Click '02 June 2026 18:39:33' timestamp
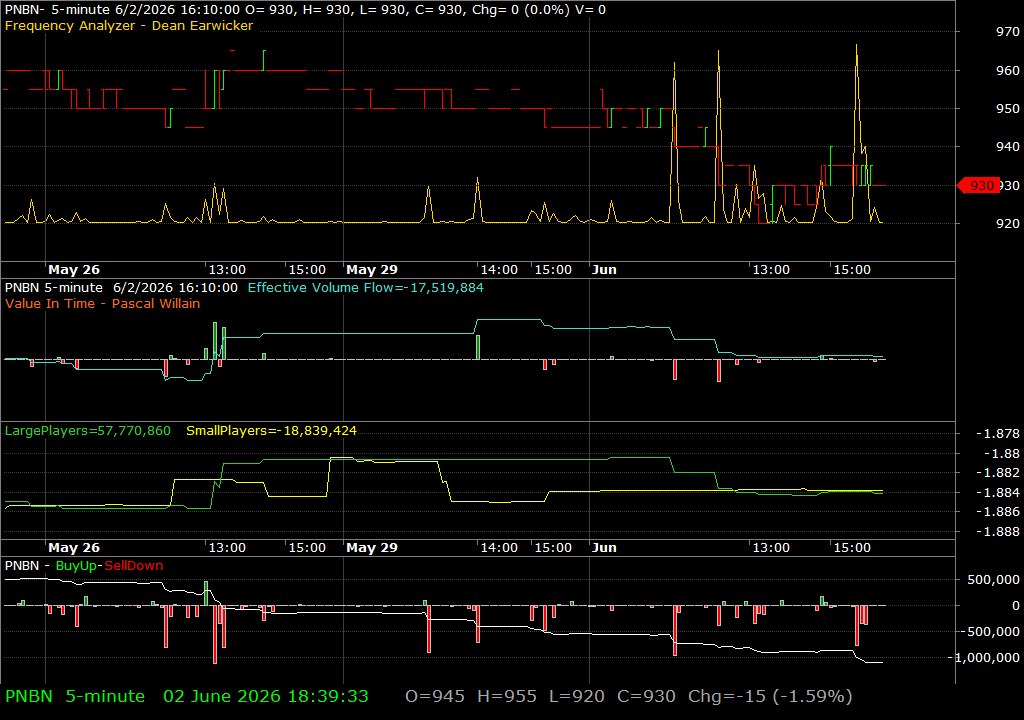This screenshot has width=1024, height=720. pyautogui.click(x=266, y=696)
